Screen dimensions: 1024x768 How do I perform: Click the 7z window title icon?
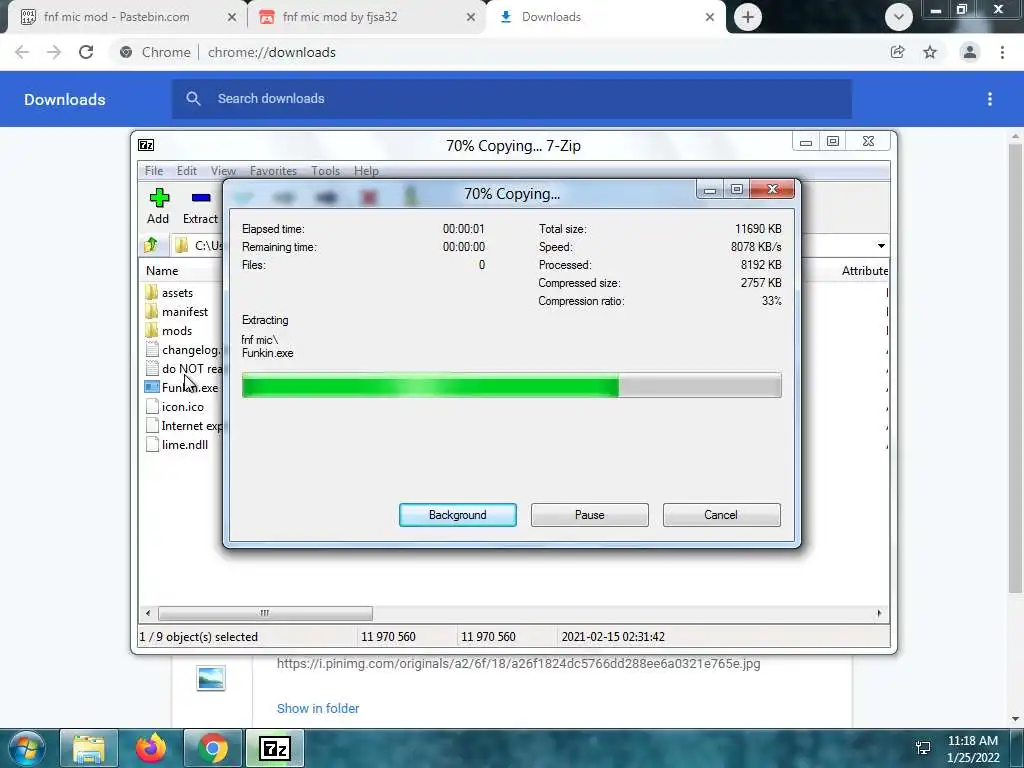click(x=146, y=145)
